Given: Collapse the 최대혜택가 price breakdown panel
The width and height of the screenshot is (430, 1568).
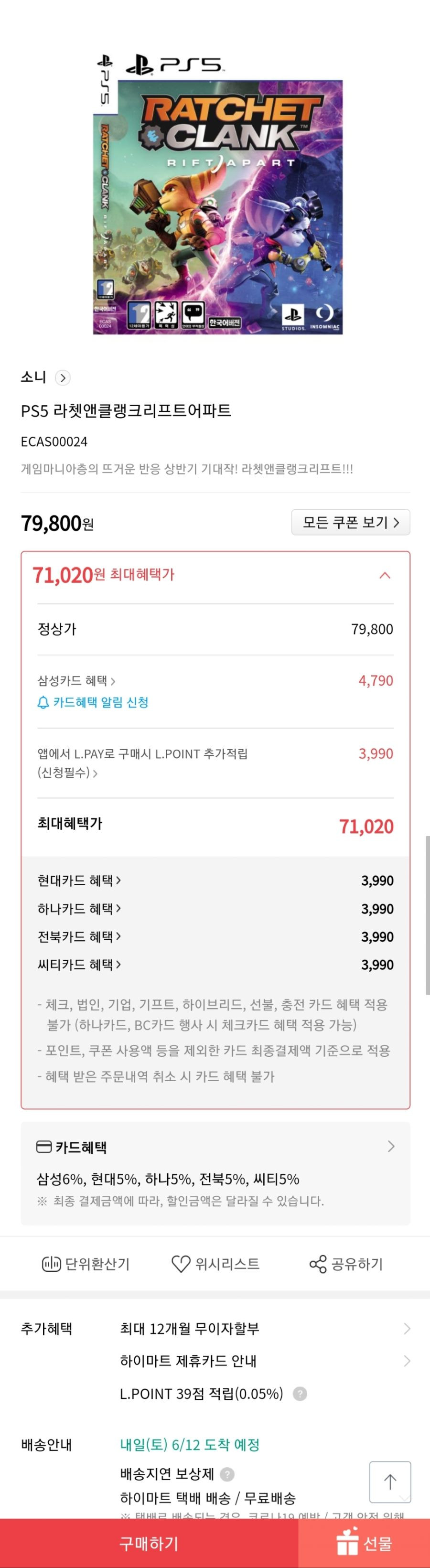Looking at the screenshot, I should click(385, 575).
